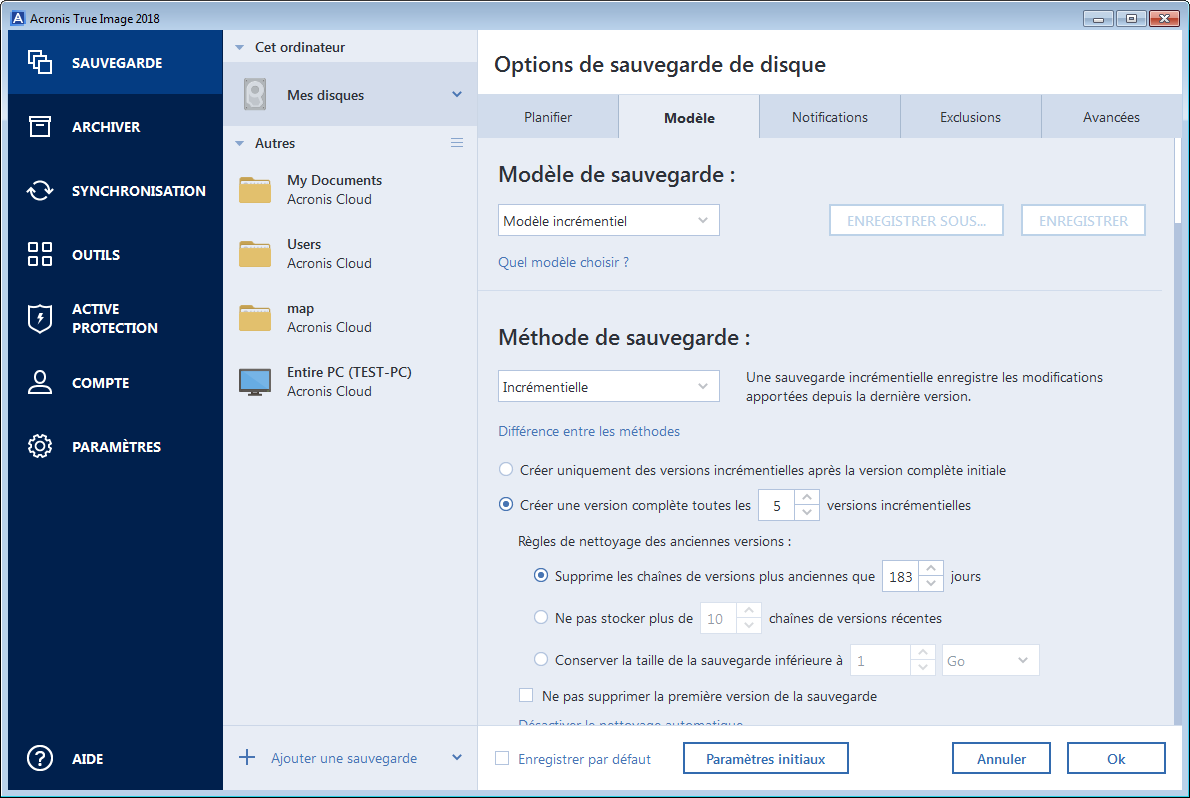Viewport: 1190px width, 798px height.
Task: Select incremental-only versions radio option
Action: tap(506, 469)
